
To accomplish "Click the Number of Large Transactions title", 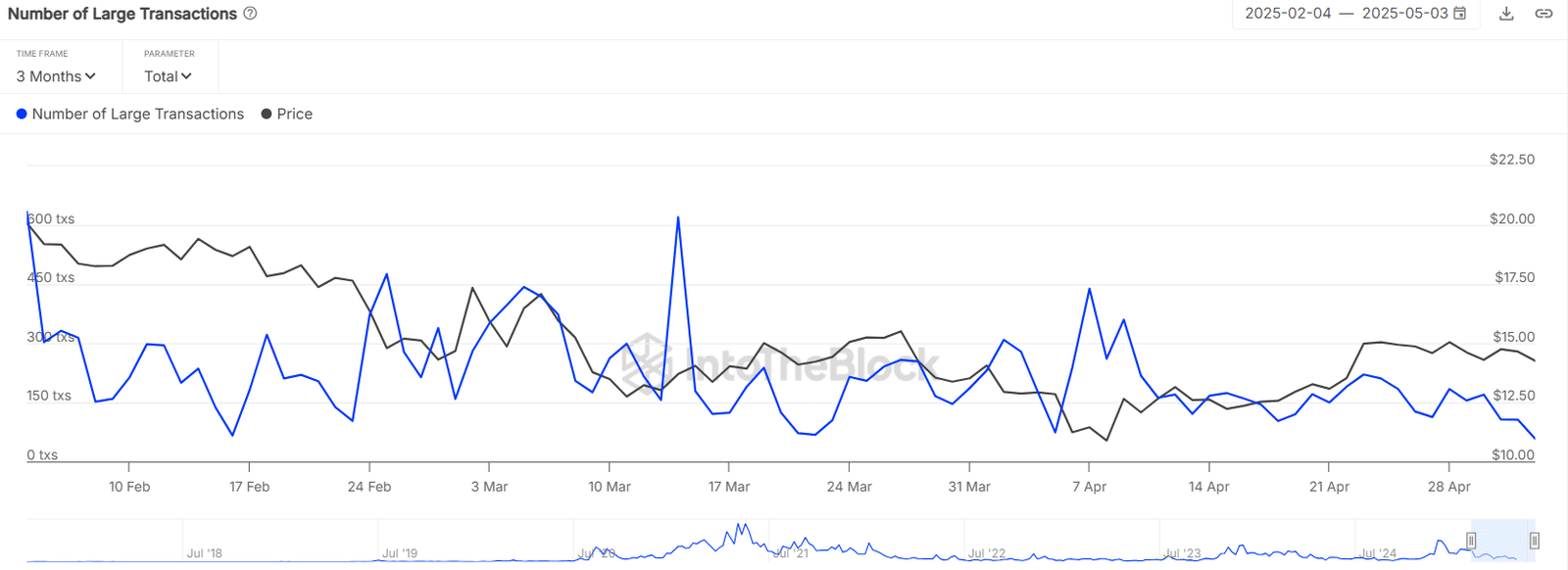I will pos(122,14).
